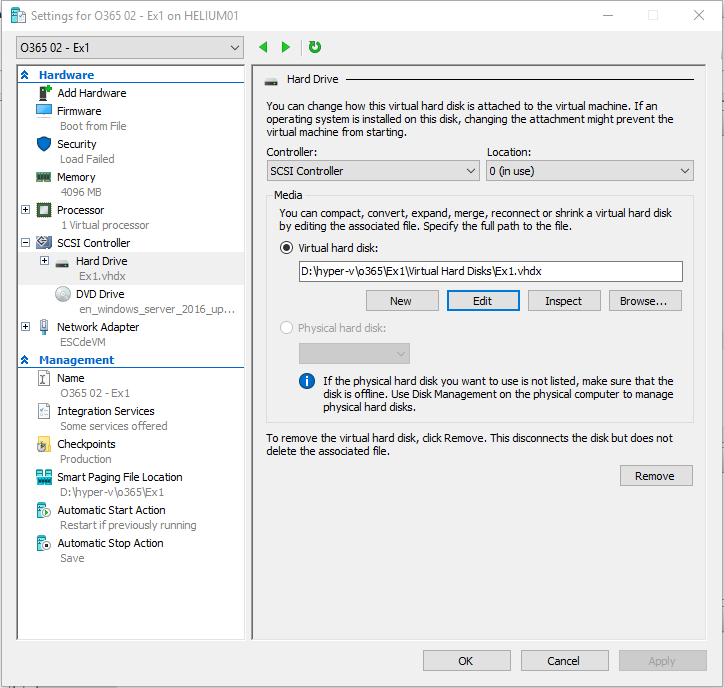Click the 'Production' checkpoints text
This screenshot has height=688, width=724.
pos(85,459)
